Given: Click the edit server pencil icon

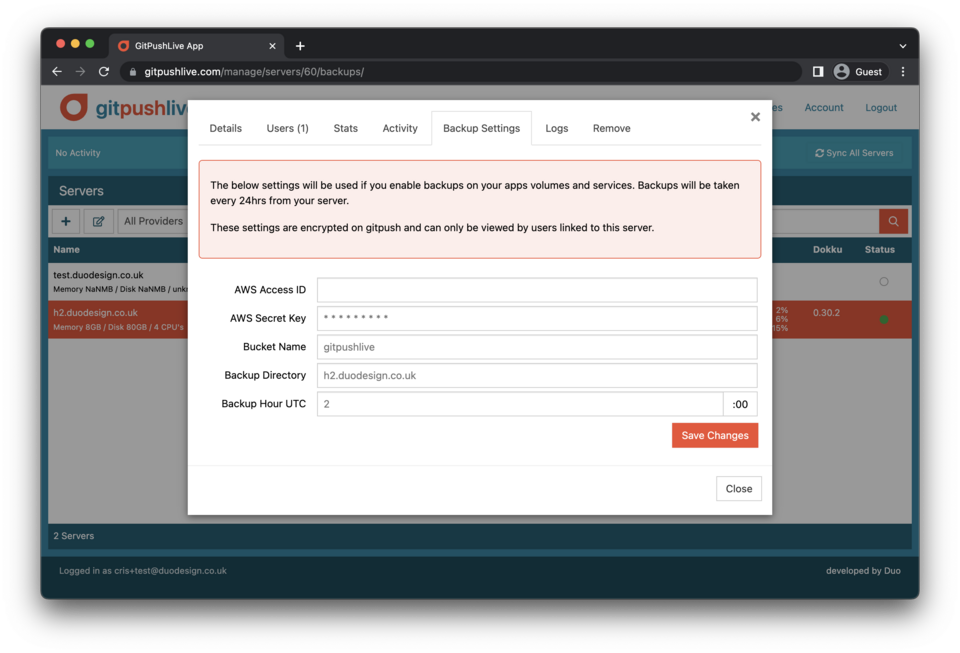Looking at the screenshot, I should (x=99, y=221).
